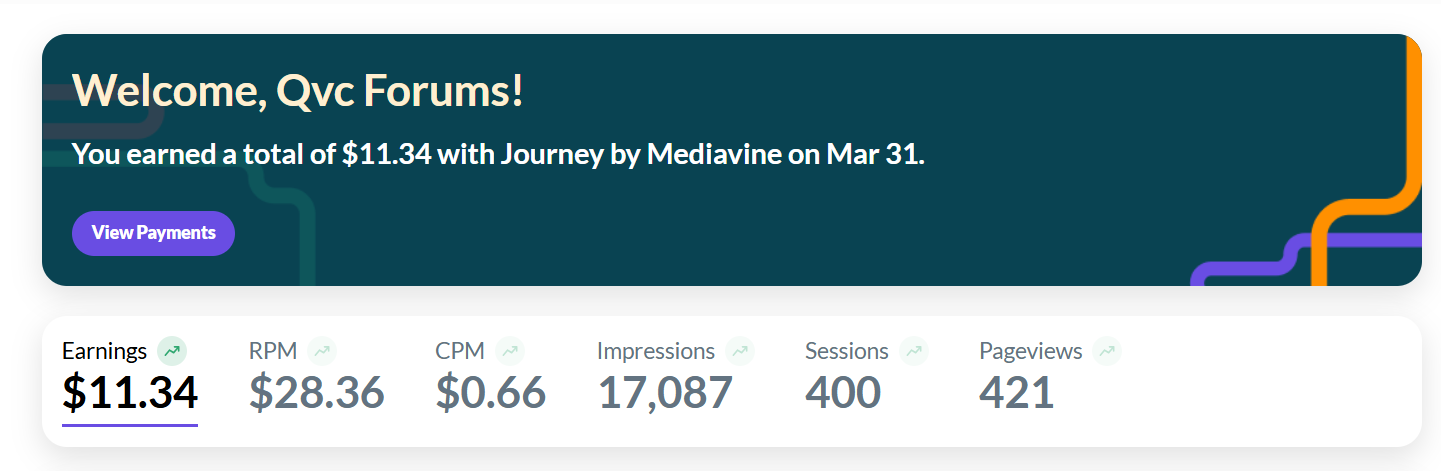Select the Impressions metric label

pos(655,351)
